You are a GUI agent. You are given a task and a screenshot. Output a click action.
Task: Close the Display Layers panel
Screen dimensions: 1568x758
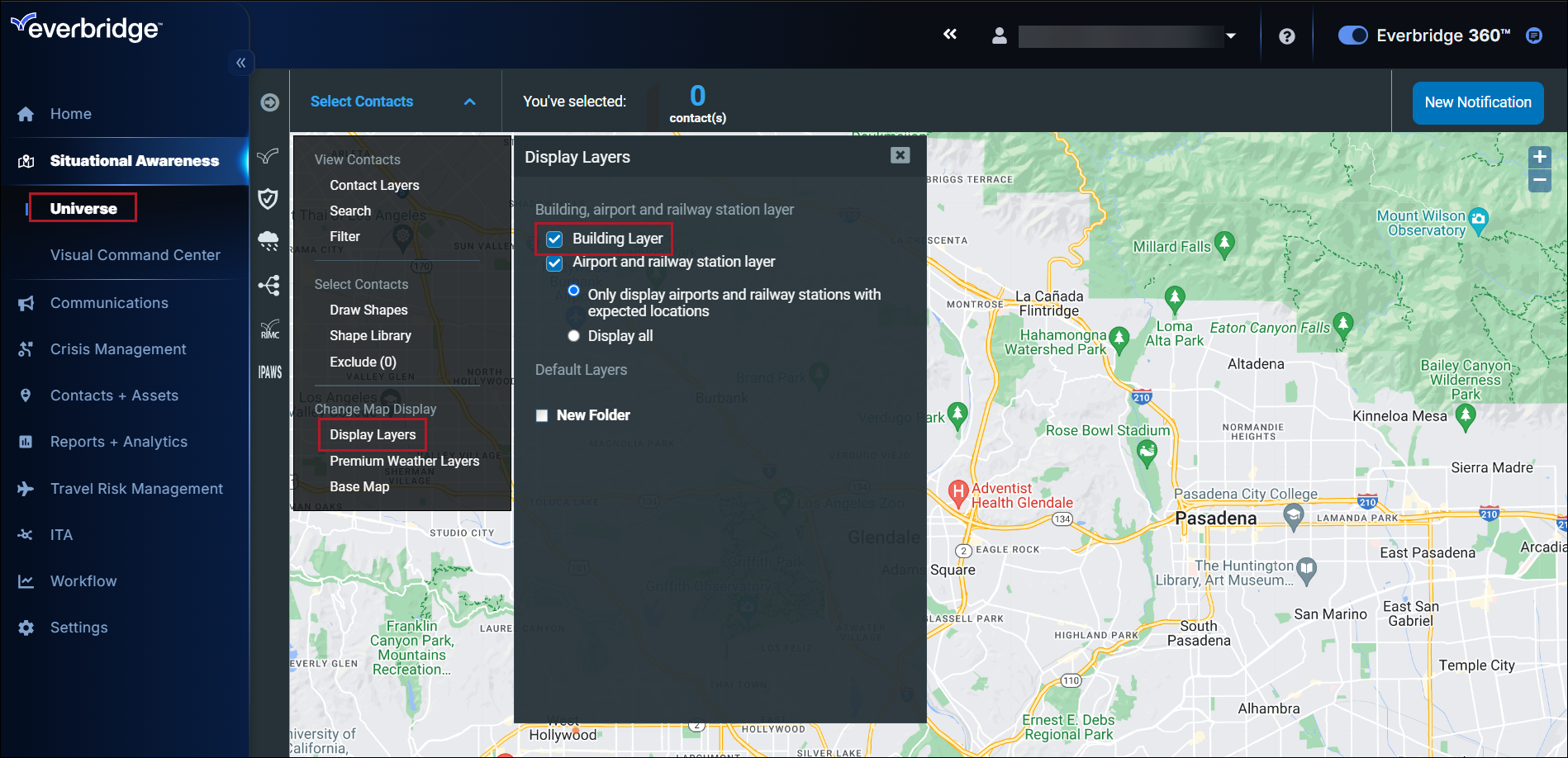point(900,155)
